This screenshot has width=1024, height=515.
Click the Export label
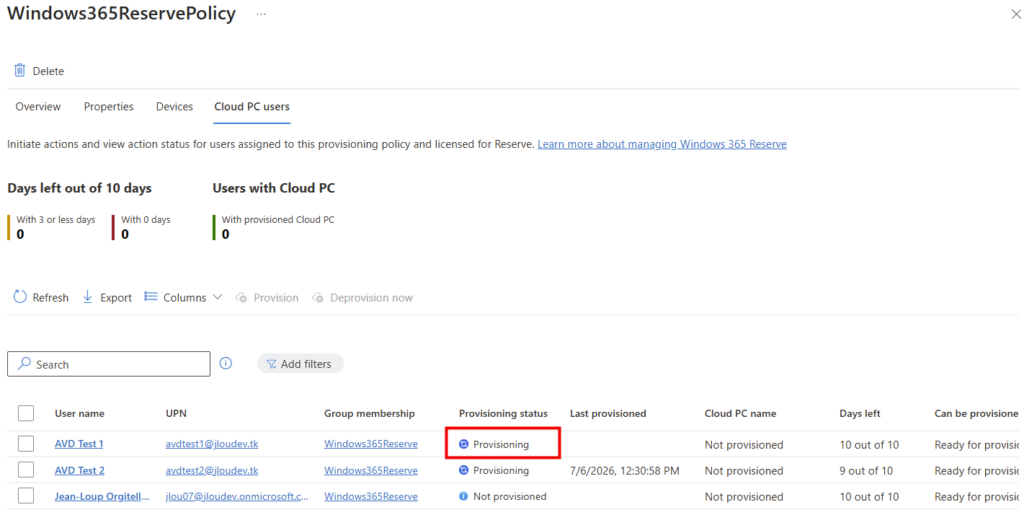tap(116, 298)
